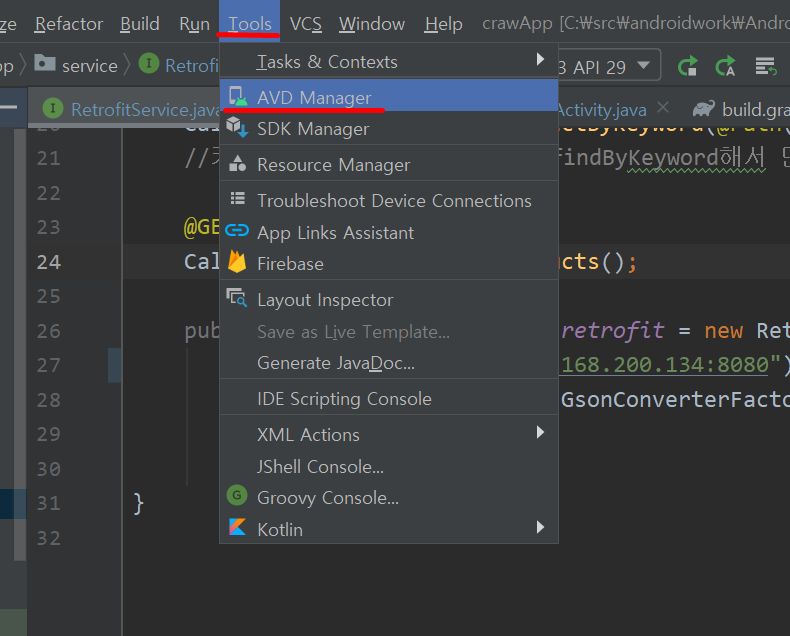Click the rerun list toolbar icon
This screenshot has height=636, width=790.
coord(766,66)
